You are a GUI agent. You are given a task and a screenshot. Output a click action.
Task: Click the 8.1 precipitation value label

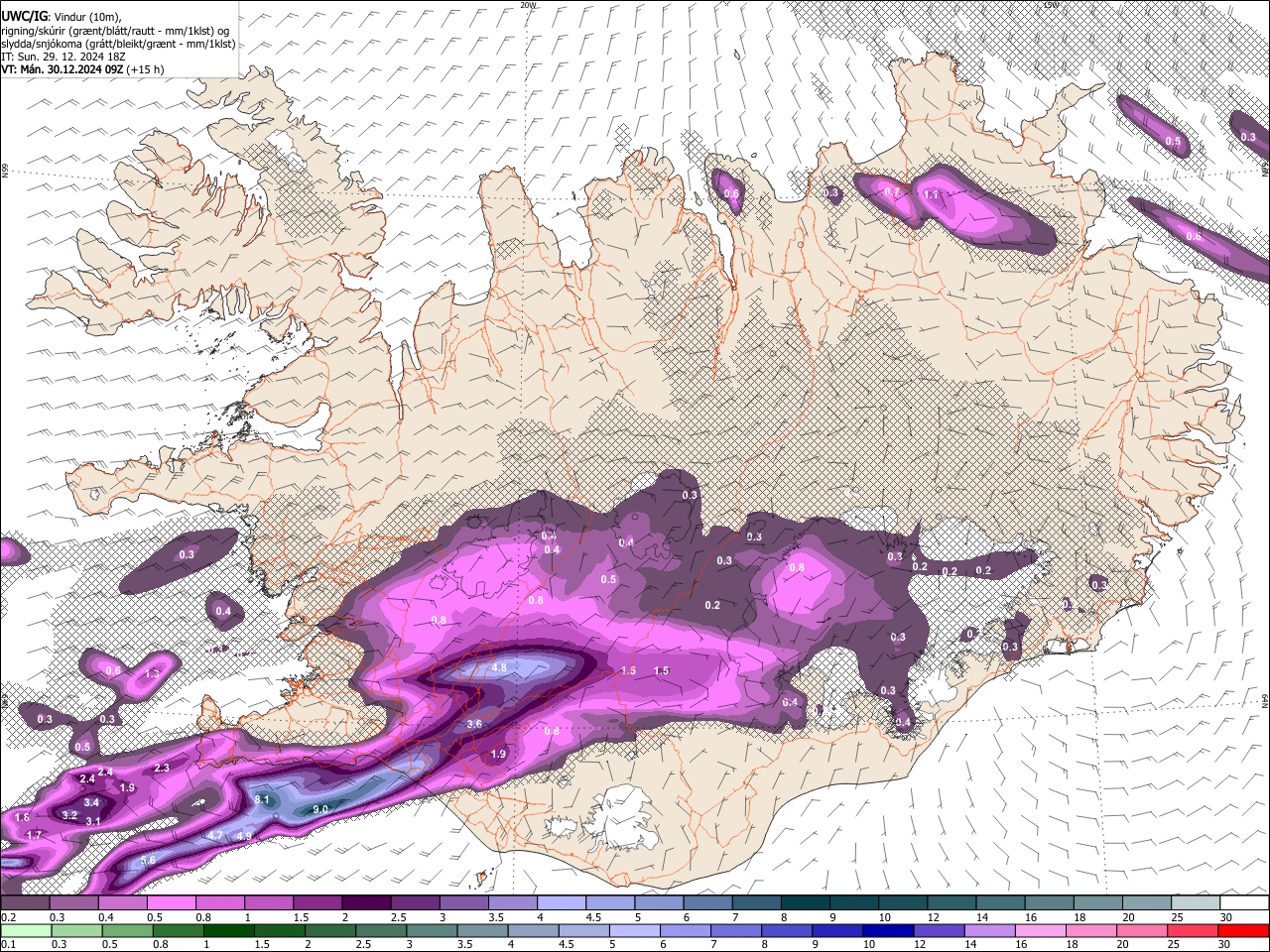click(x=263, y=799)
